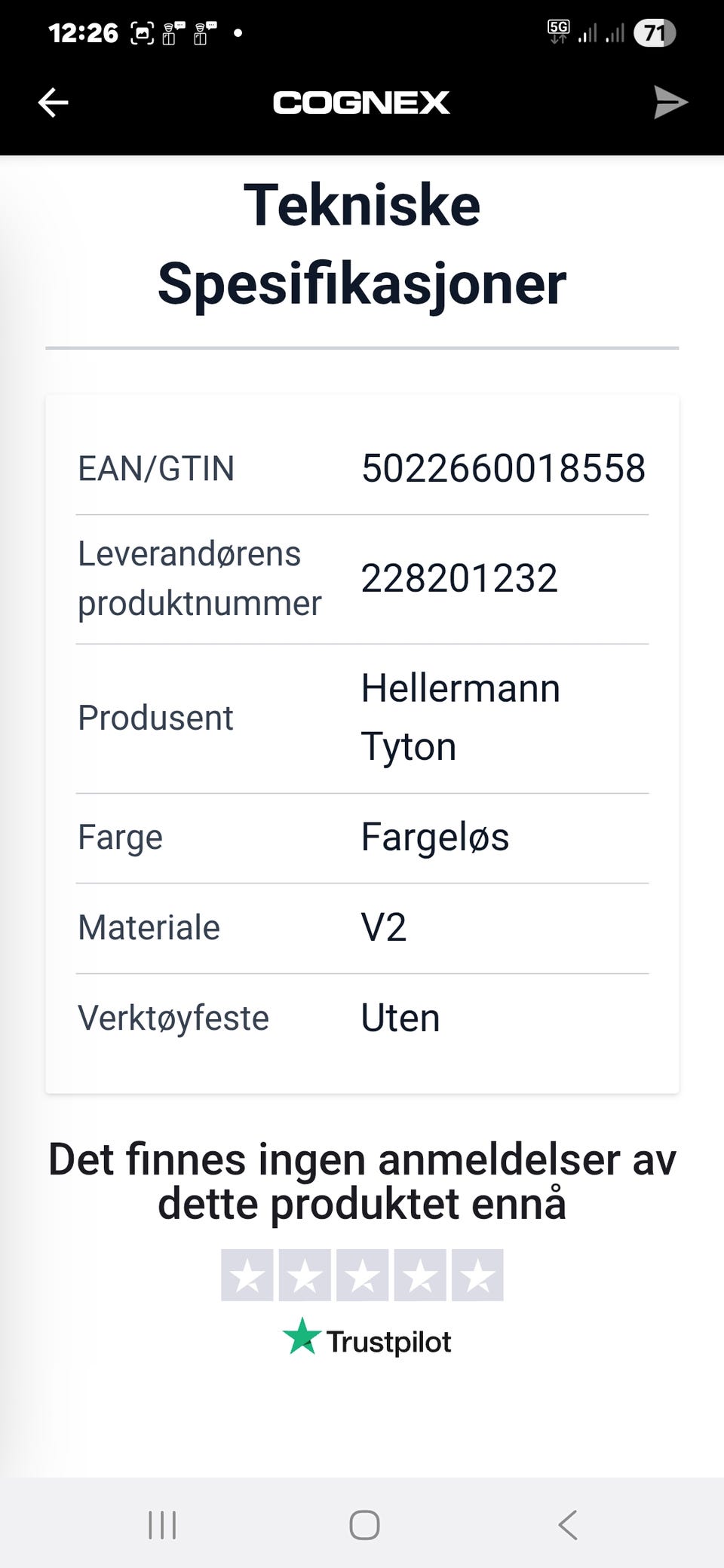Tap the send arrow icon
The image size is (724, 1568).
coord(670,103)
